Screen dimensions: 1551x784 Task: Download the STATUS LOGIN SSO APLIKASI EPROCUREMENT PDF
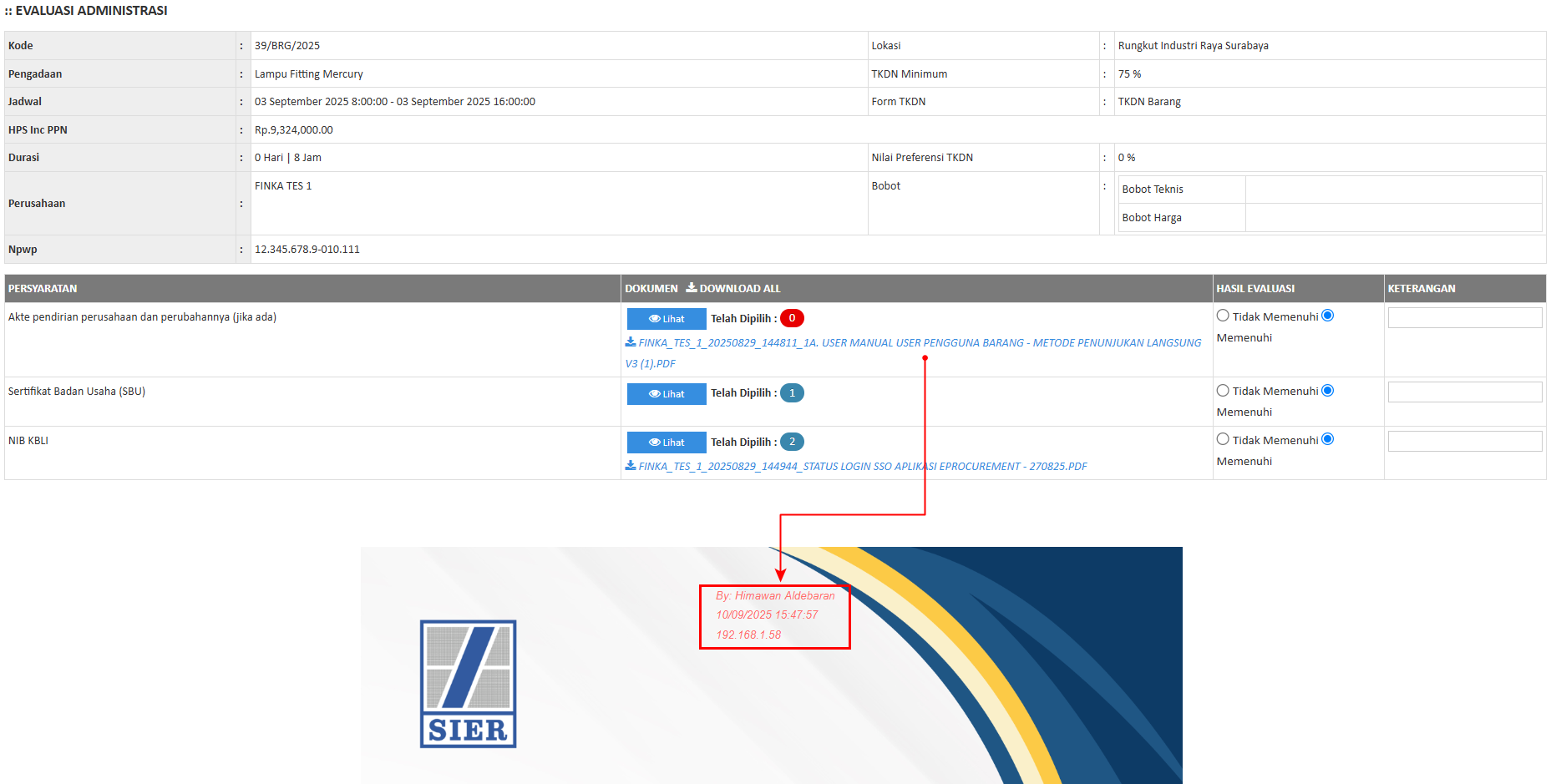click(x=856, y=467)
